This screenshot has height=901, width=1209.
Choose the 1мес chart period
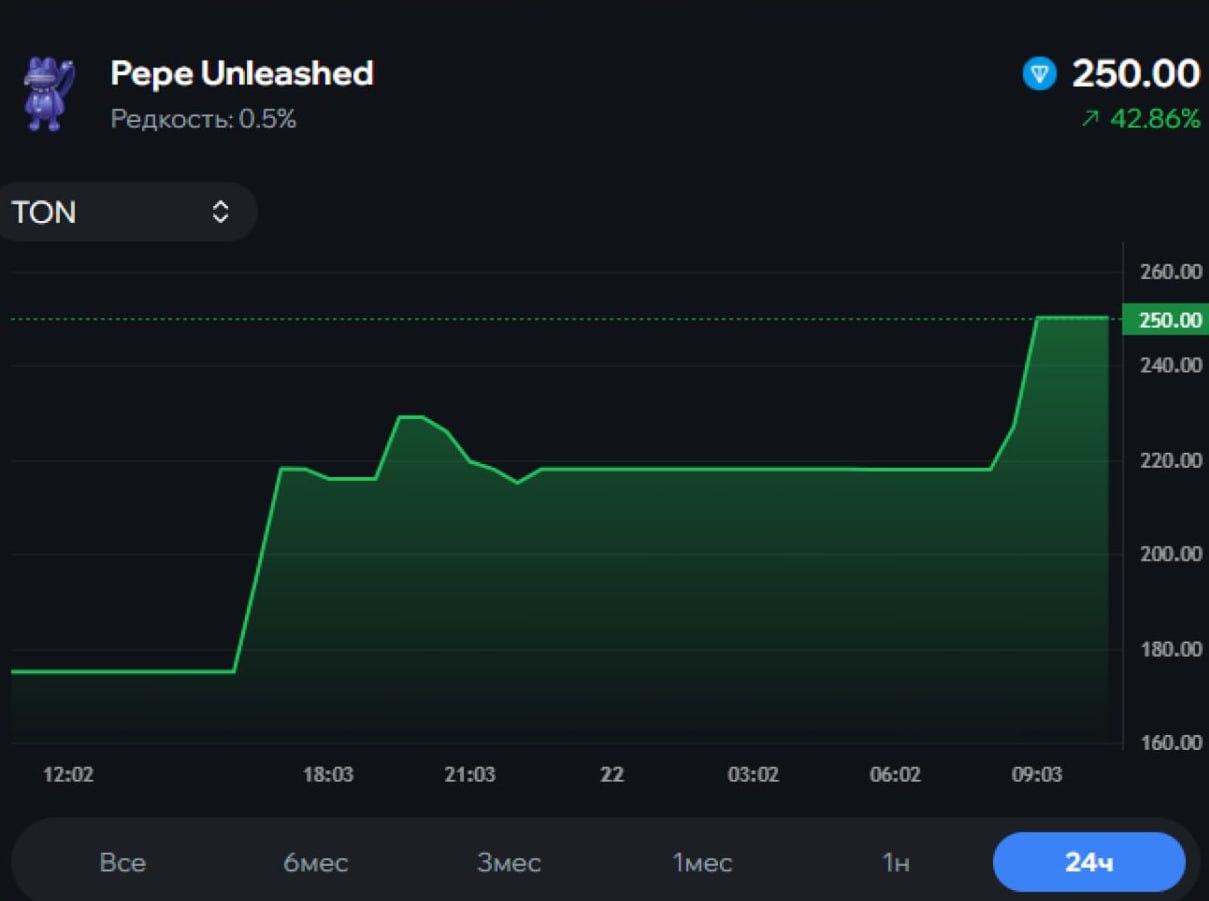[x=702, y=862]
